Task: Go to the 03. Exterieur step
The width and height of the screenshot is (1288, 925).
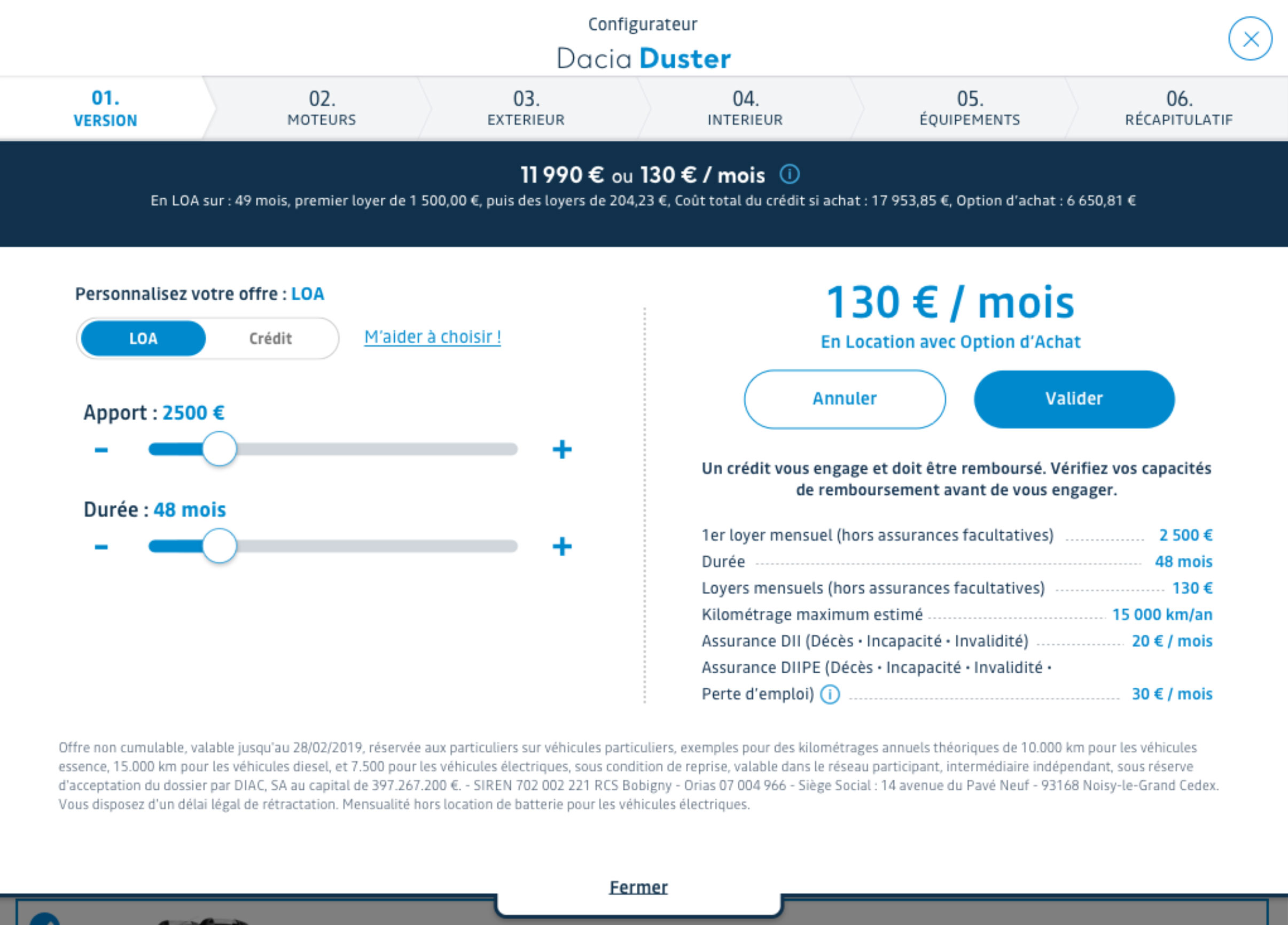Action: pyautogui.click(x=526, y=108)
